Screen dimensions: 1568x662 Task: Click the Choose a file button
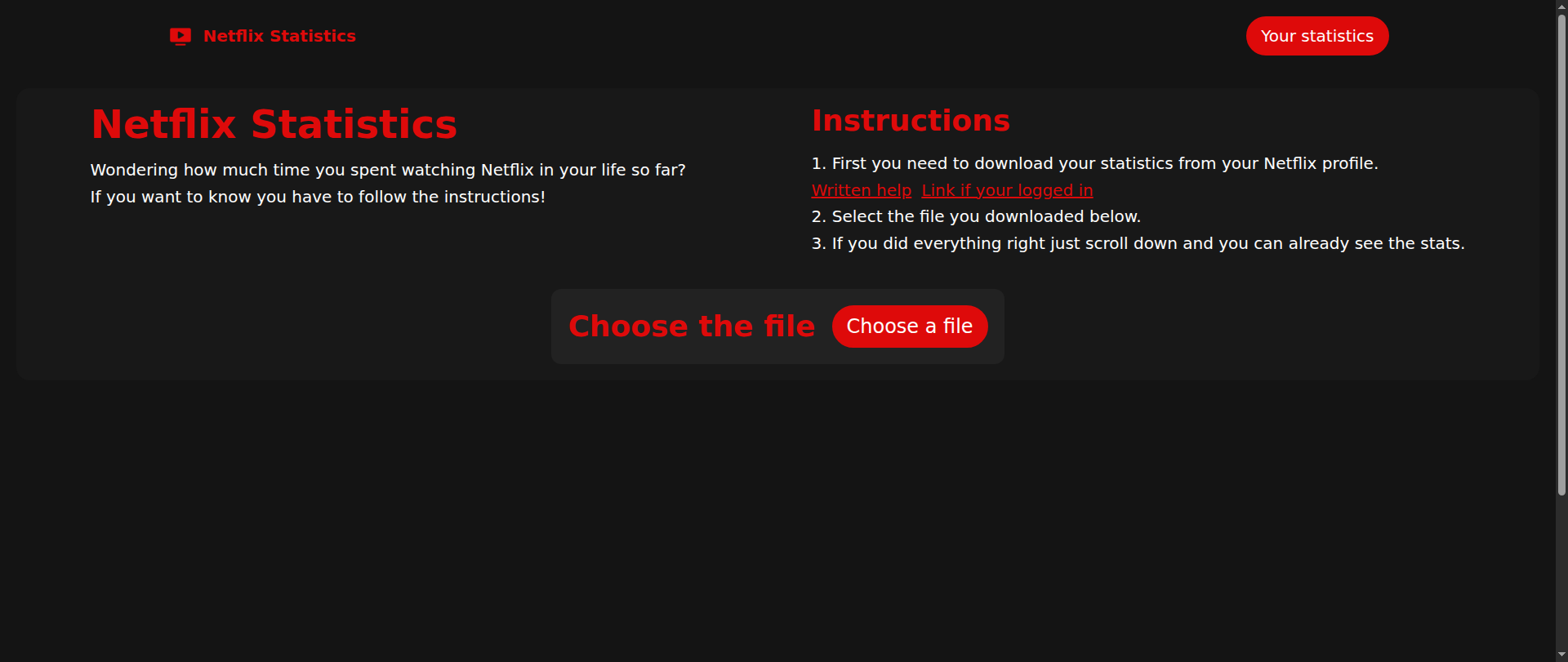click(x=910, y=327)
